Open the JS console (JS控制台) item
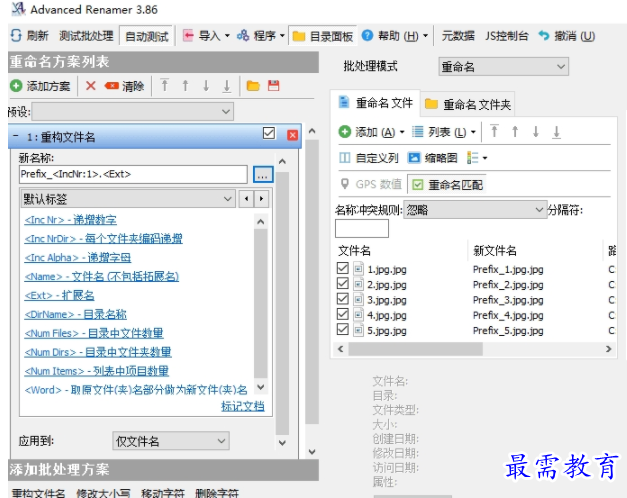The image size is (627, 498). (x=507, y=36)
